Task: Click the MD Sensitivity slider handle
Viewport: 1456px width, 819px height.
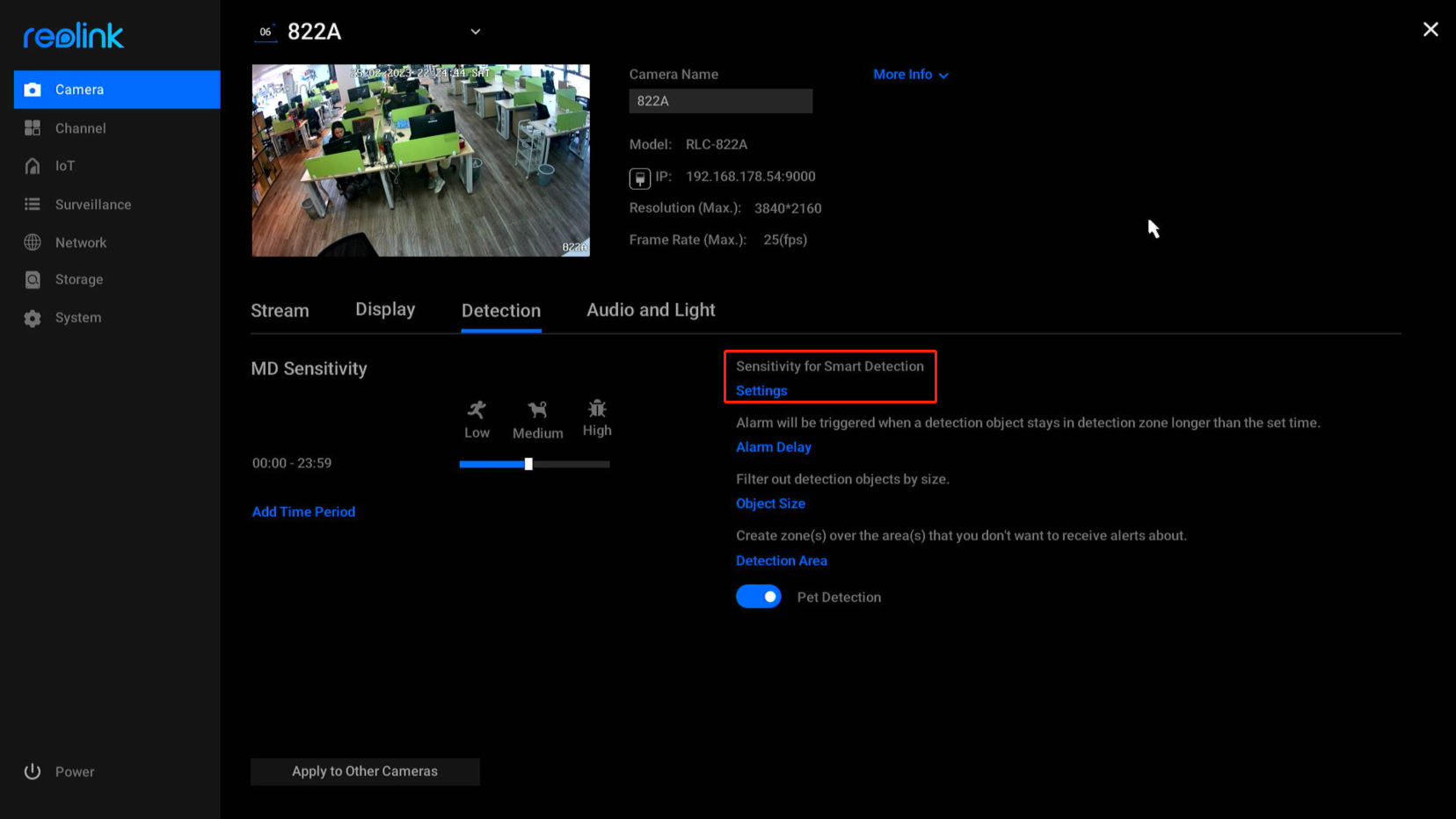Action: coord(528,464)
